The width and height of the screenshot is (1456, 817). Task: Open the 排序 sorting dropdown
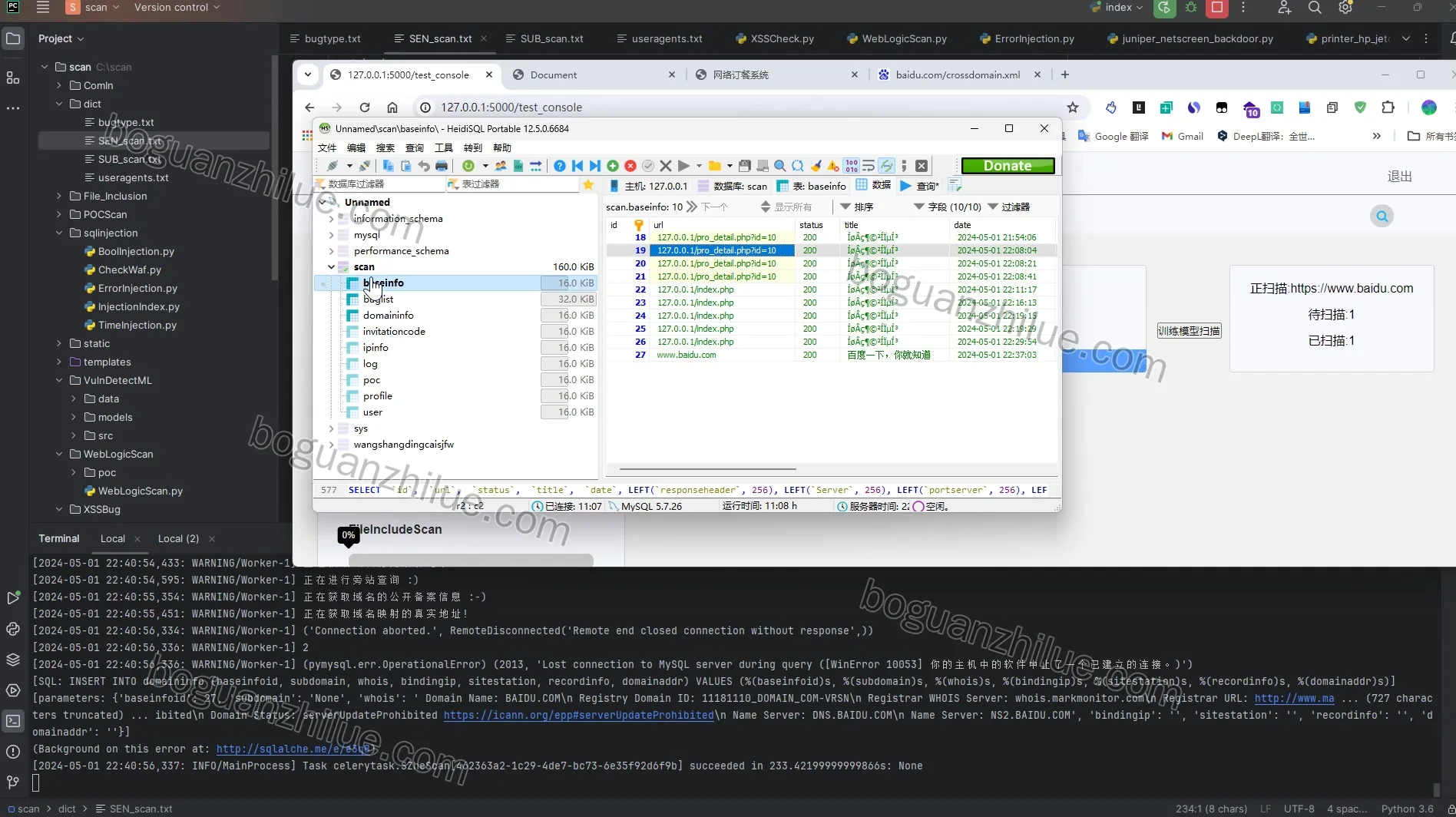tap(856, 207)
